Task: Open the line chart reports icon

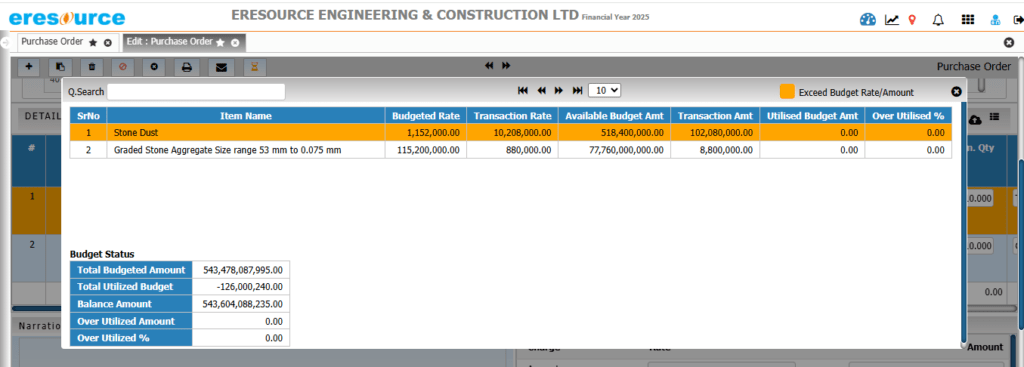Action: 892,20
